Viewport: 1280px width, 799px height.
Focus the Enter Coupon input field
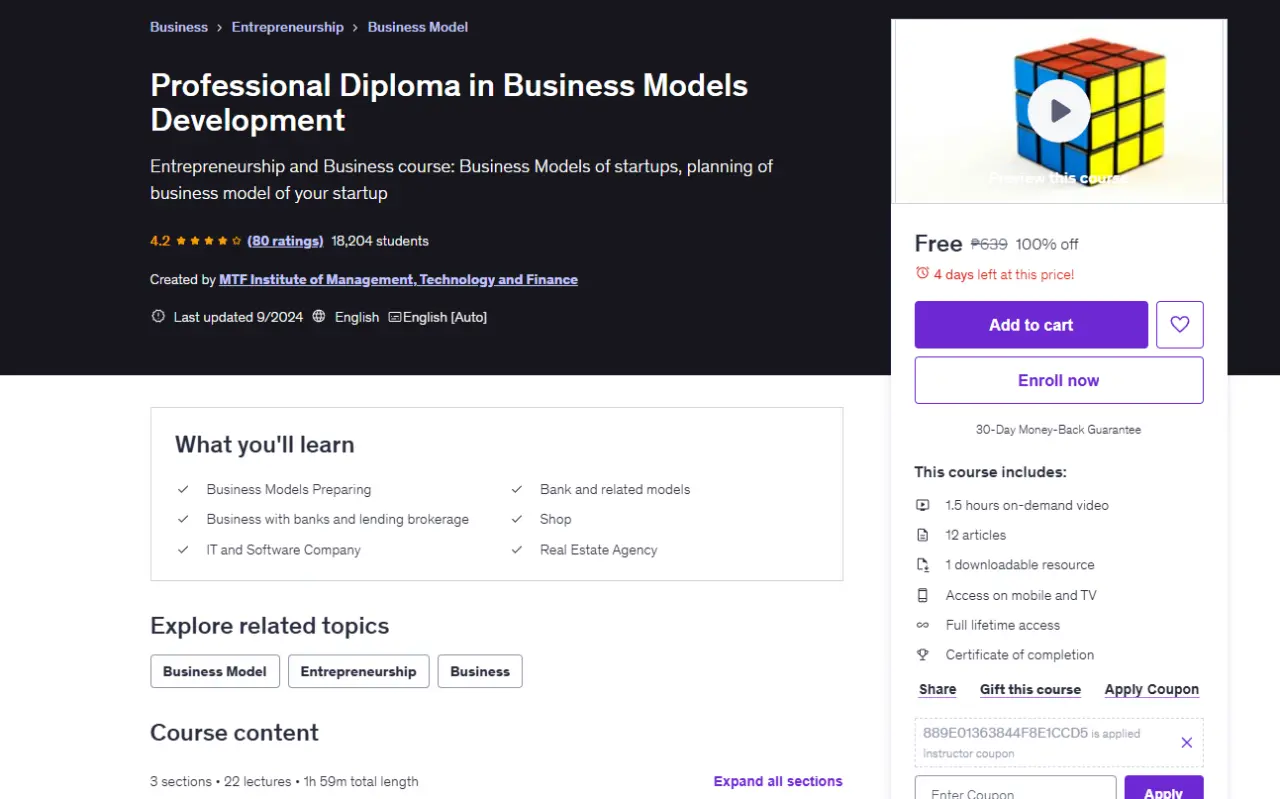[1015, 789]
